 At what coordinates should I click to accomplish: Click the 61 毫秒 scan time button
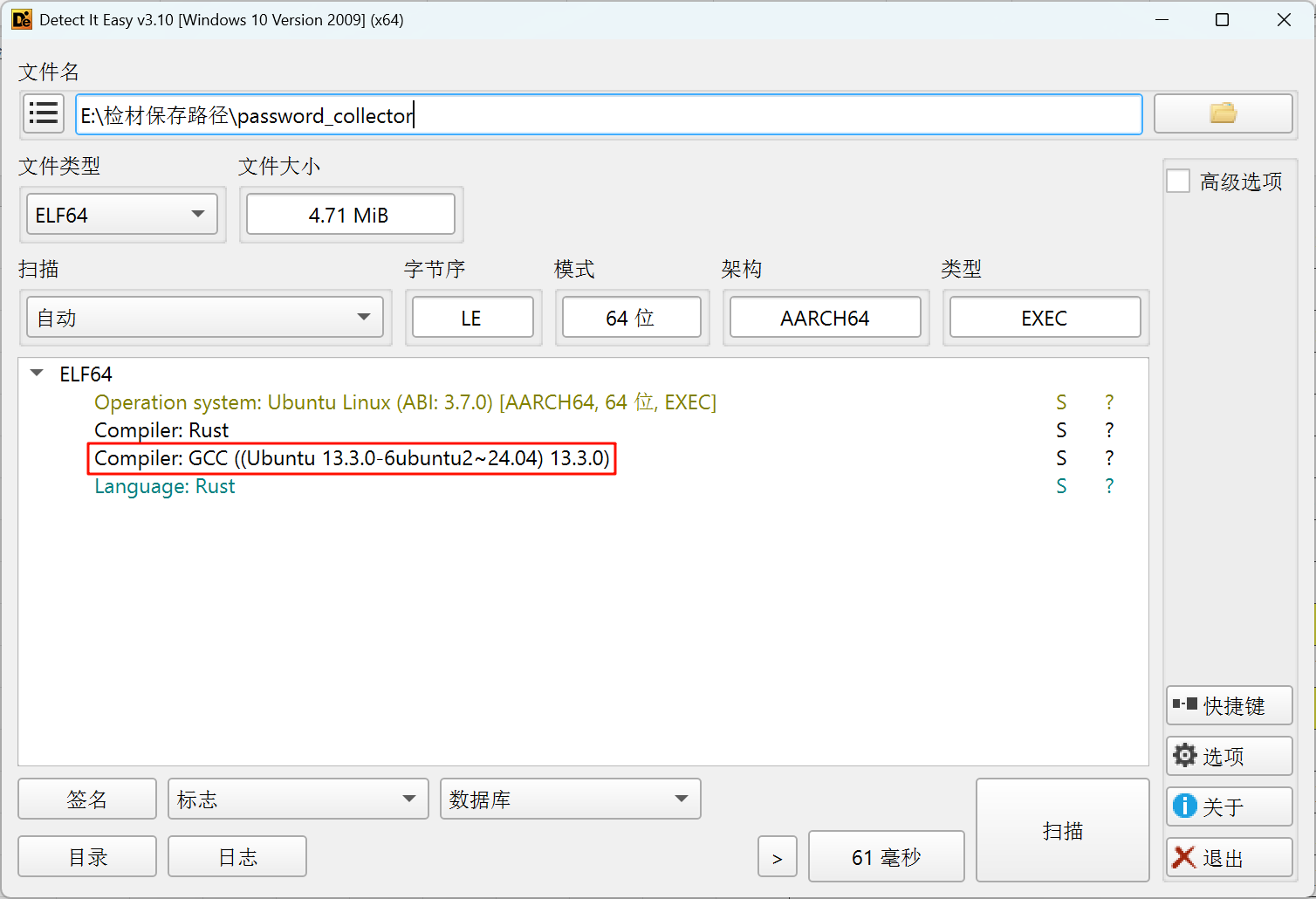click(x=887, y=856)
